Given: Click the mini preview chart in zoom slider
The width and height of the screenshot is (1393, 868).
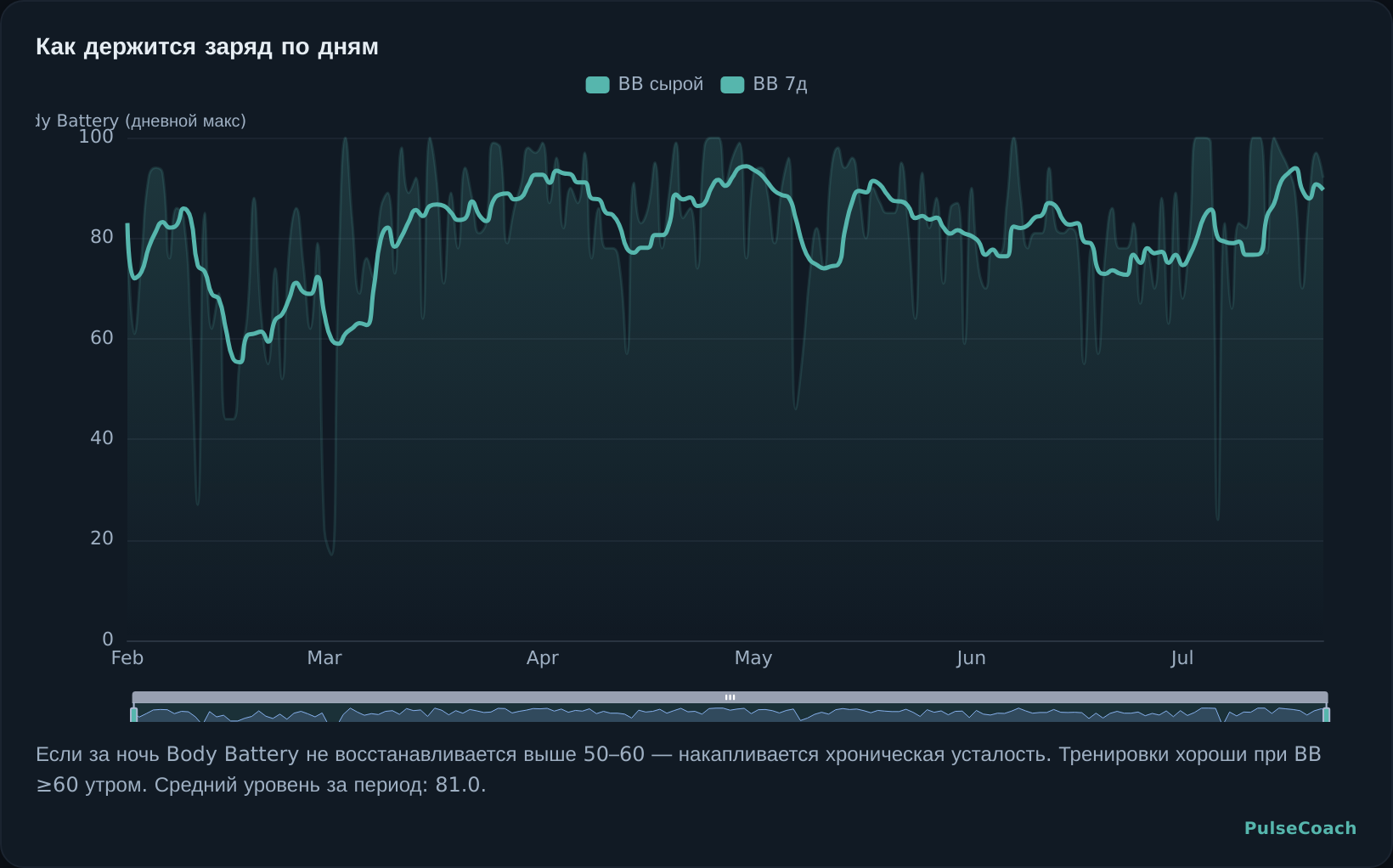Looking at the screenshot, I should coord(730,713).
